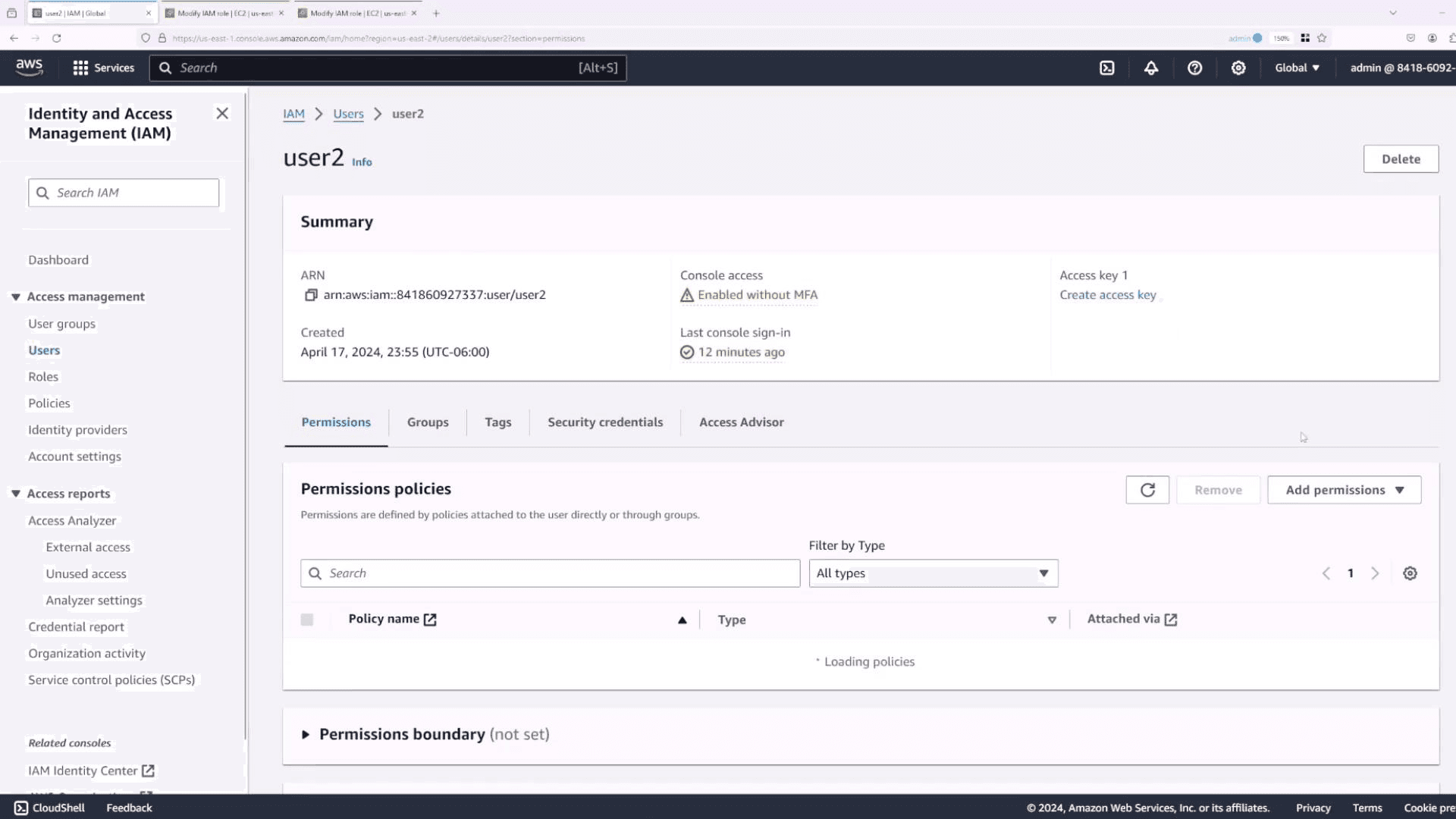Click the help question mark icon
1456x819 pixels.
[1194, 68]
